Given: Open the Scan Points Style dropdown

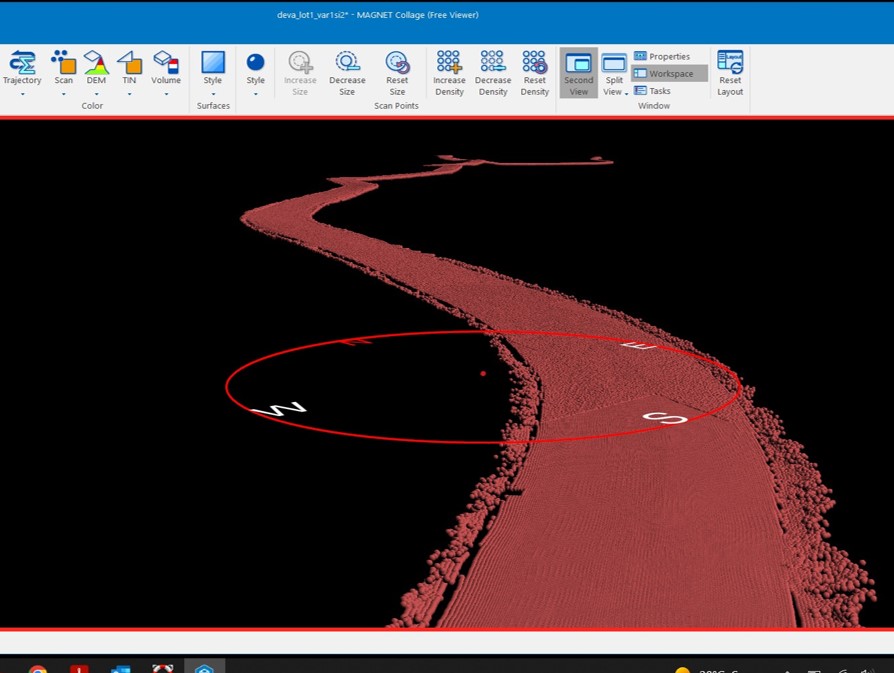Looking at the screenshot, I should (256, 94).
